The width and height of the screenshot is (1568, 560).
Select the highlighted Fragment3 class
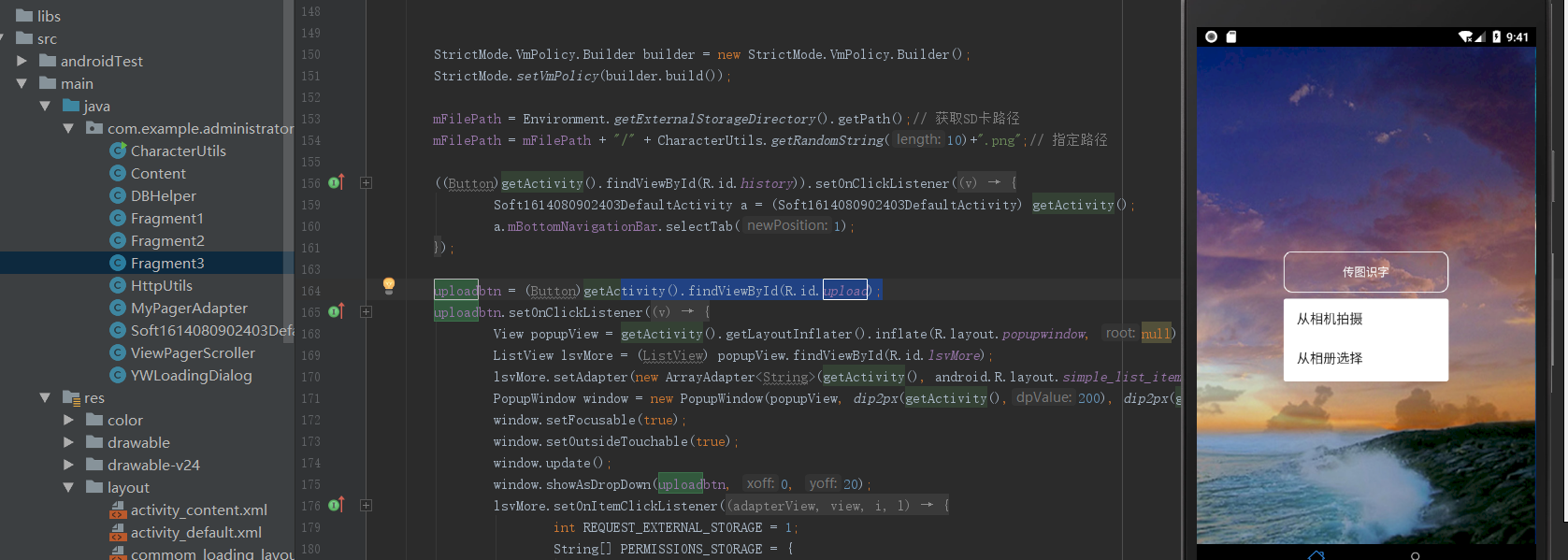(x=167, y=263)
